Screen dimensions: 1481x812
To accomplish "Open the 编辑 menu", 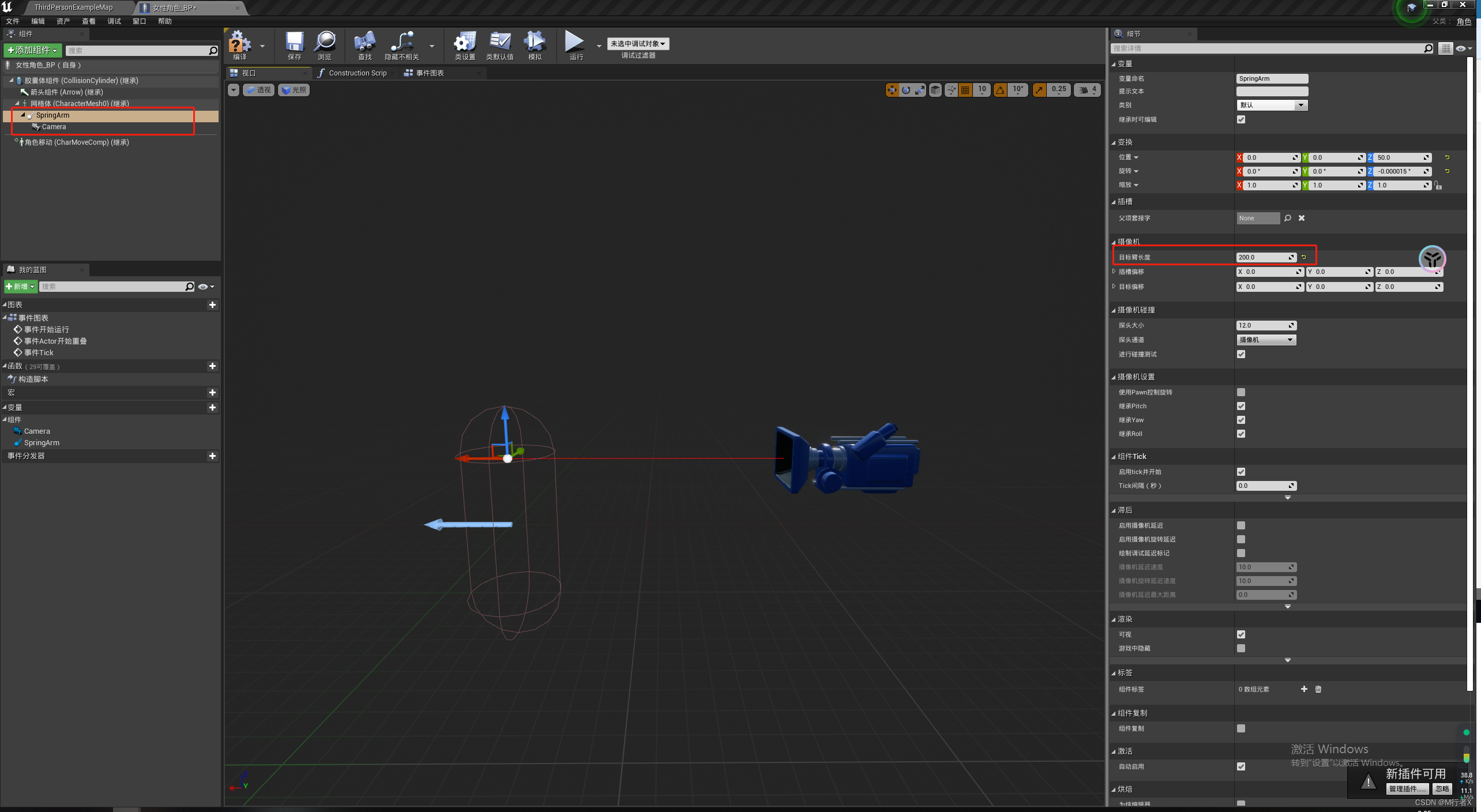I will point(38,21).
